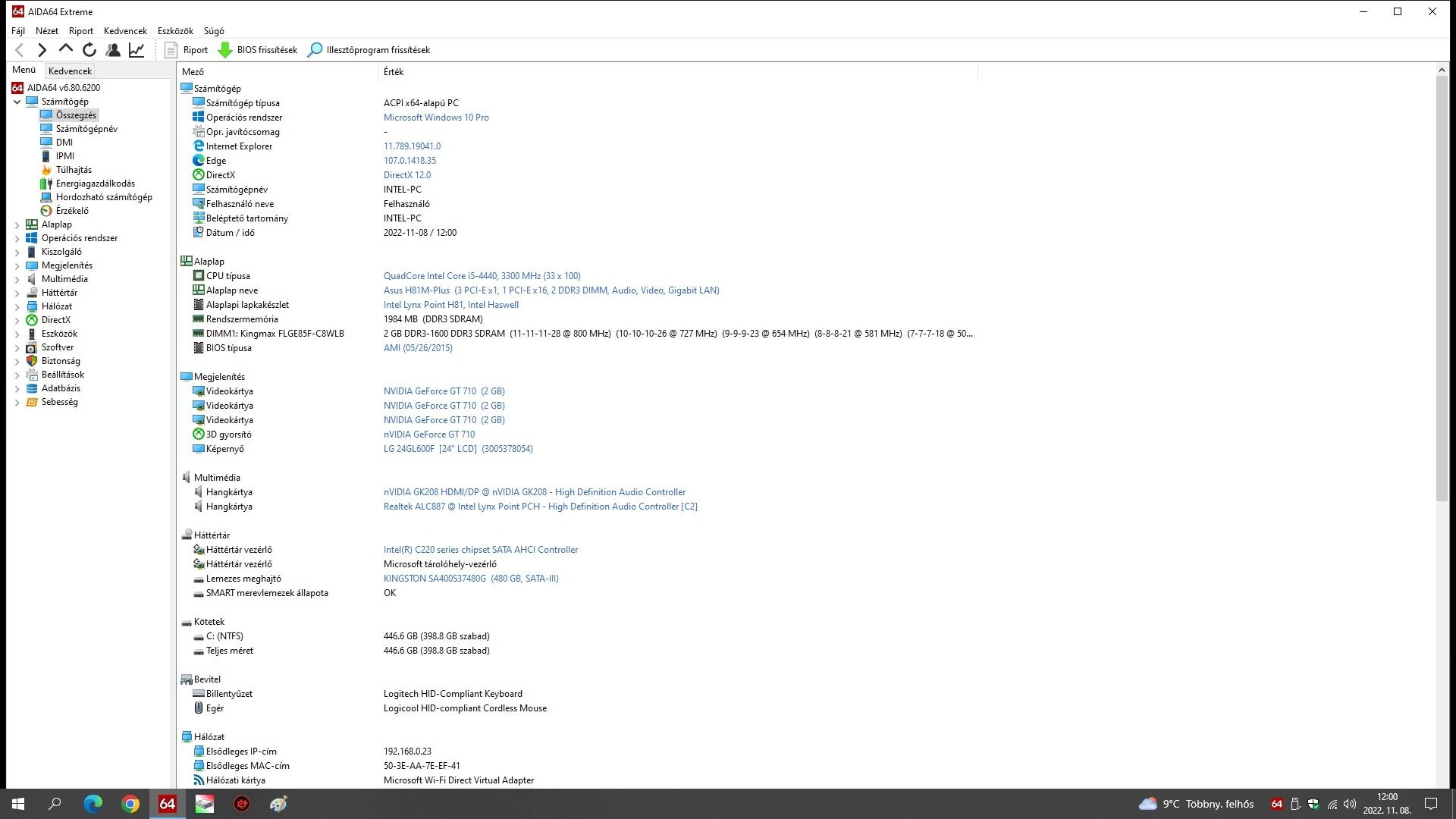Expand the Megjelenítés tree node
This screenshot has width=1456, height=819.
(x=17, y=265)
